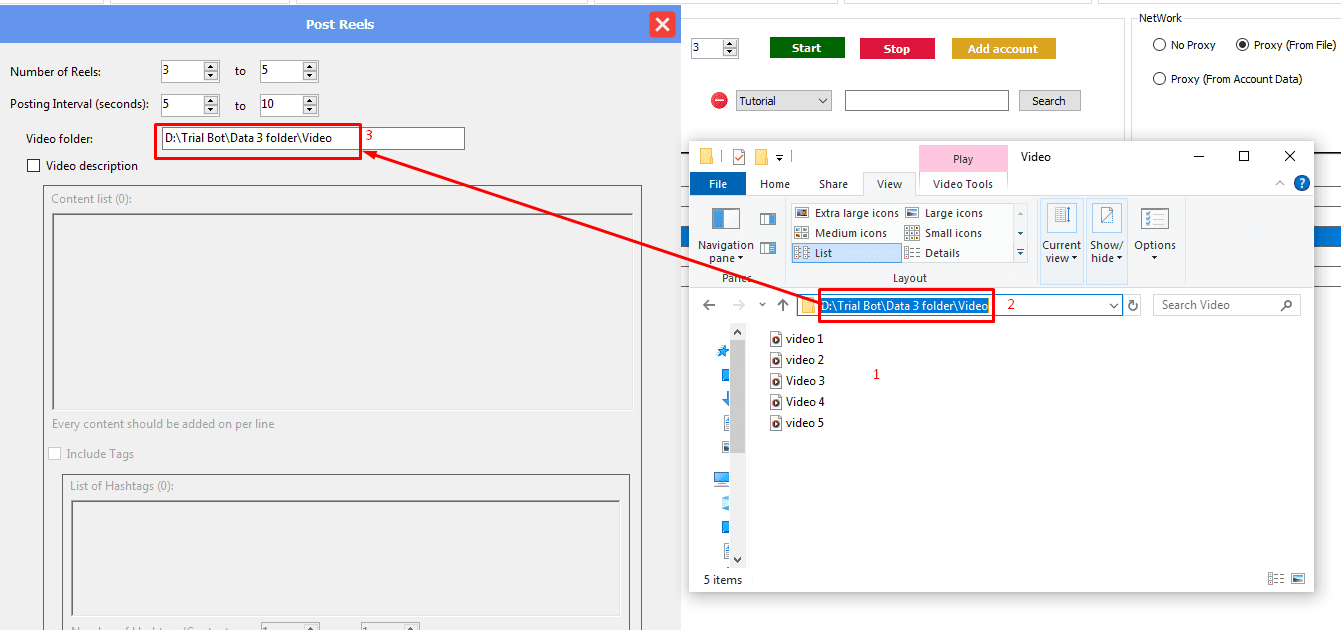
Task: Click the New folder icon in Explorer title bar
Action: [761, 157]
